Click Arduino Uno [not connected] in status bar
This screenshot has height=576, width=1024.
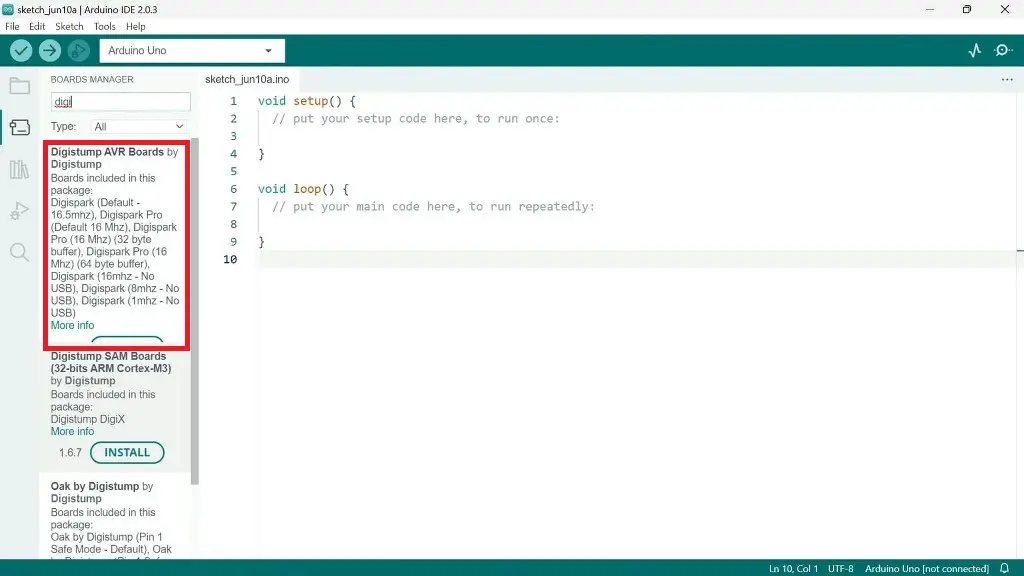[927, 569]
